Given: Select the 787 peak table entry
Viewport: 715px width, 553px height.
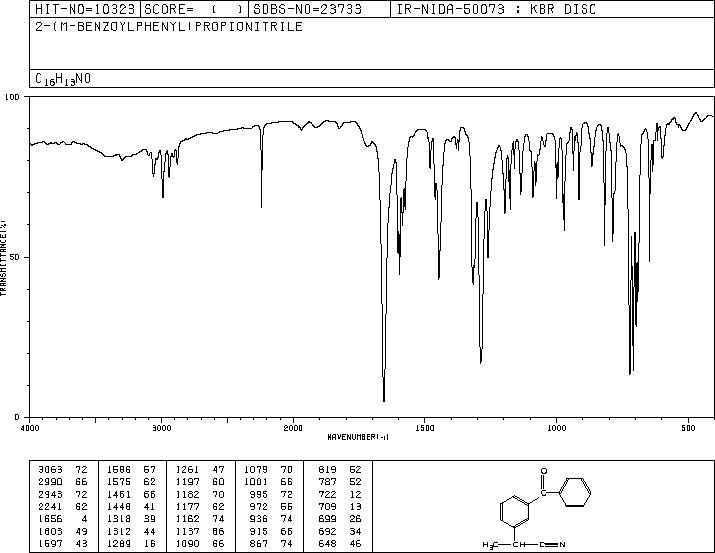Looking at the screenshot, I should [x=327, y=482].
